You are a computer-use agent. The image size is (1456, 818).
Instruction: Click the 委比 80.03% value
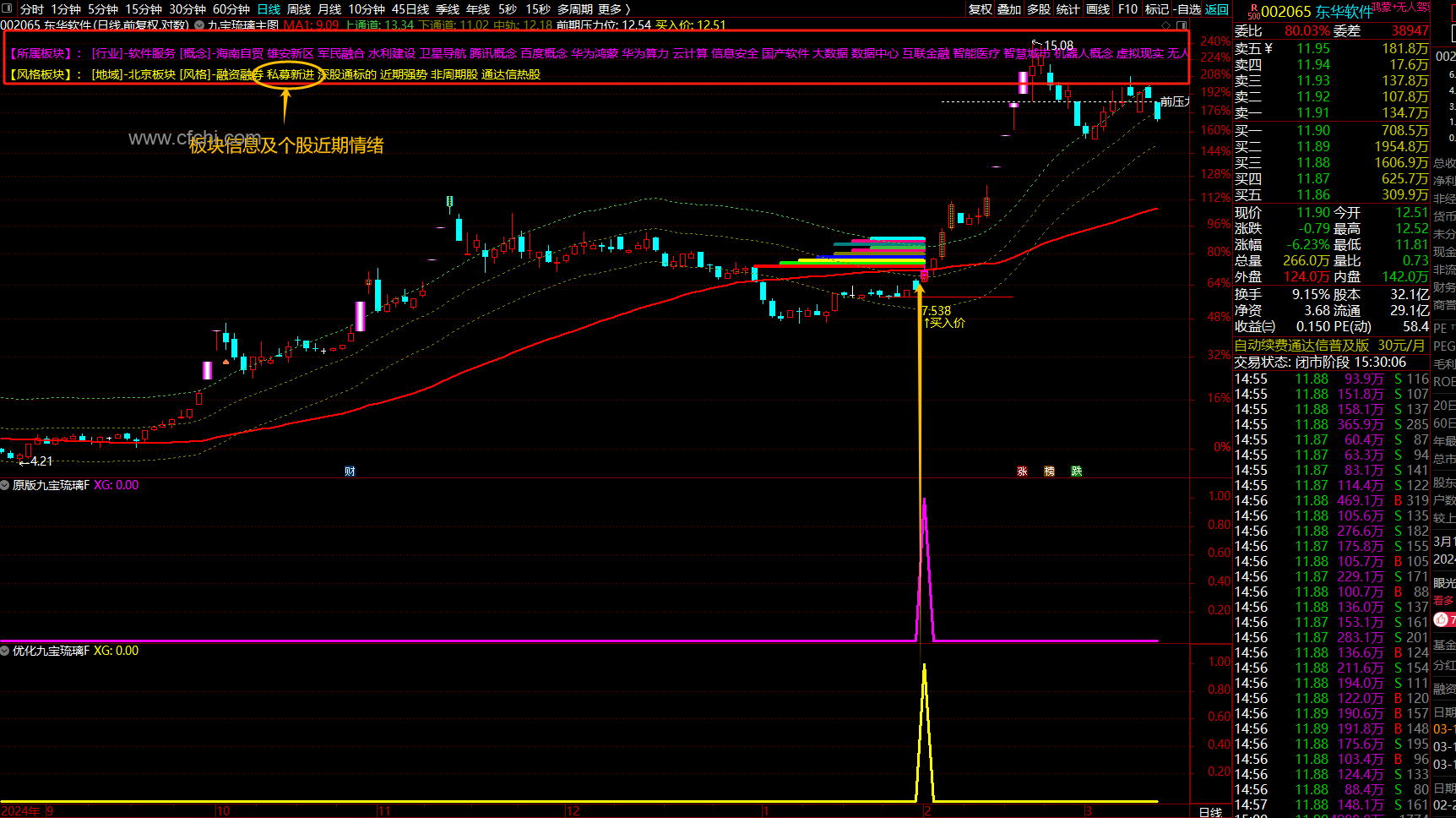[x=1307, y=31]
